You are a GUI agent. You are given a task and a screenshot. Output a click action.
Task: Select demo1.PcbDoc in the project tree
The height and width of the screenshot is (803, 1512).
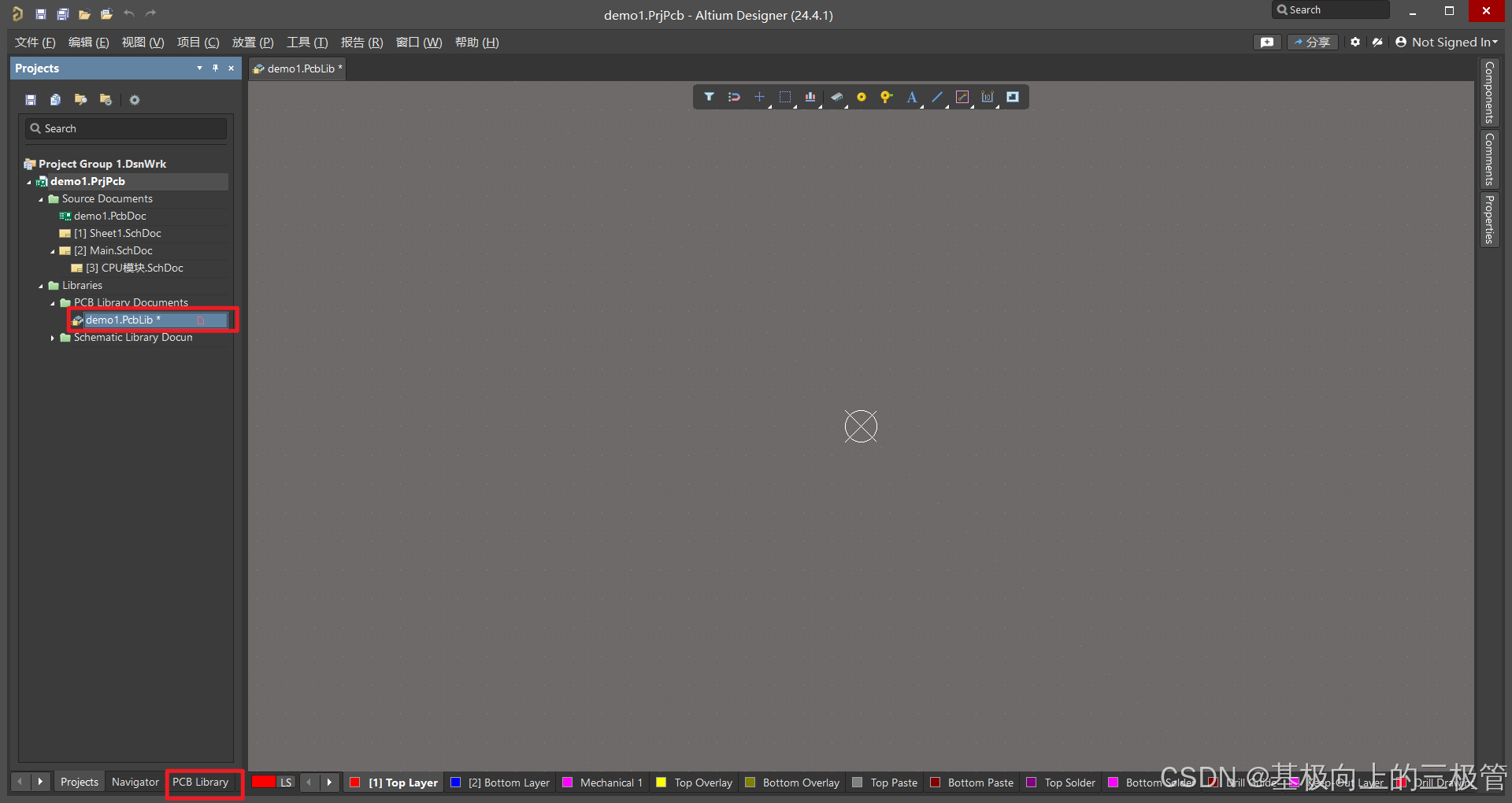click(109, 216)
